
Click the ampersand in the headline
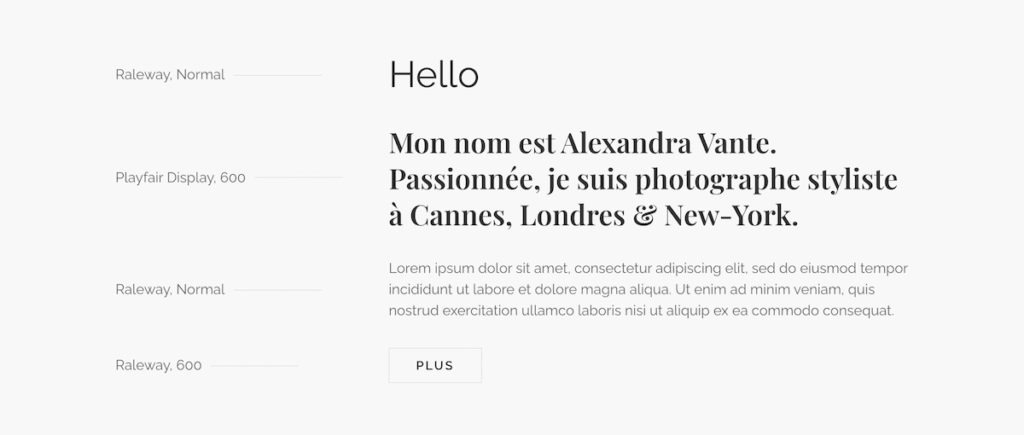(644, 216)
